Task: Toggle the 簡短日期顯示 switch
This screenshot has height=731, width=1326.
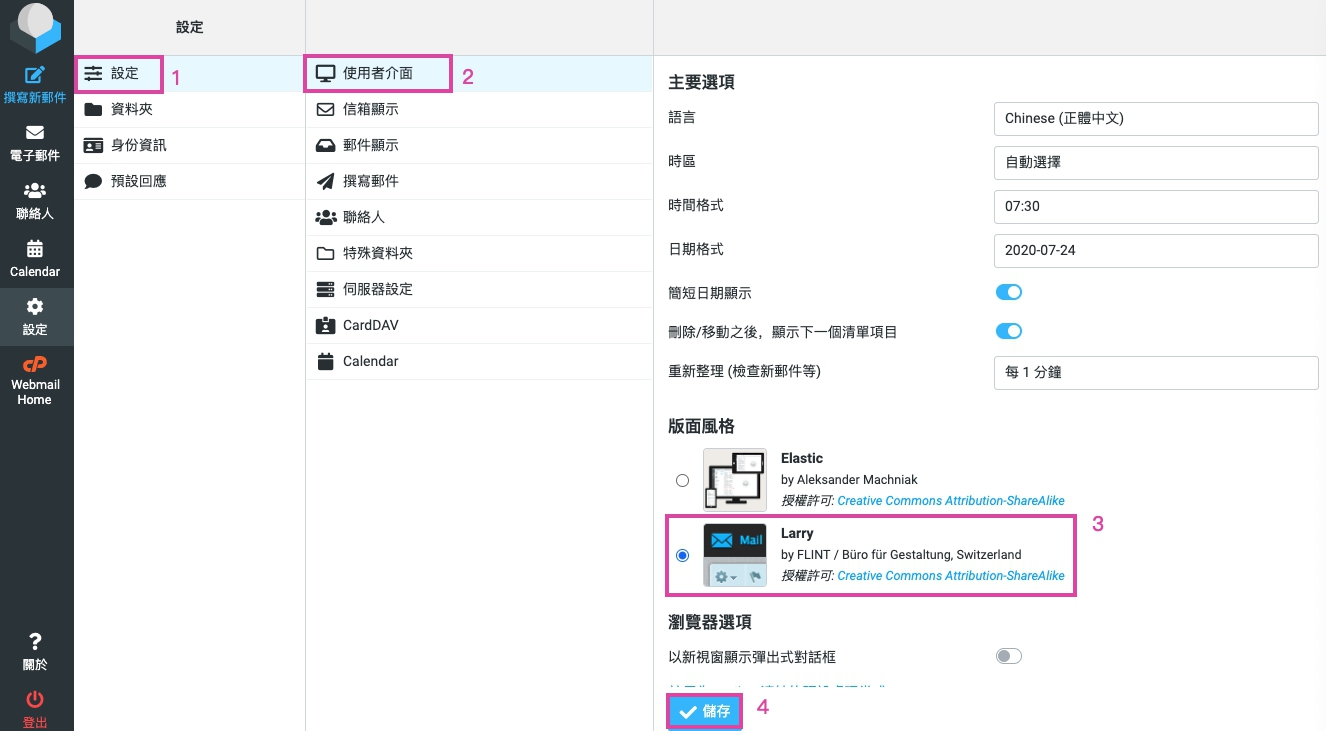Action: [1008, 293]
